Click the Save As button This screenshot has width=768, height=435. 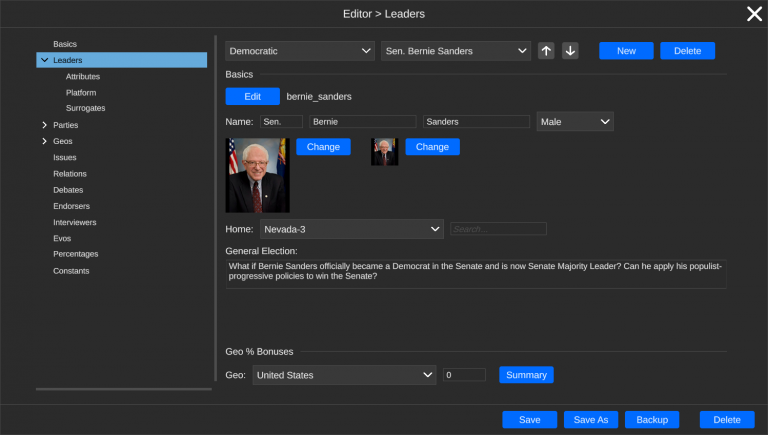(592, 420)
